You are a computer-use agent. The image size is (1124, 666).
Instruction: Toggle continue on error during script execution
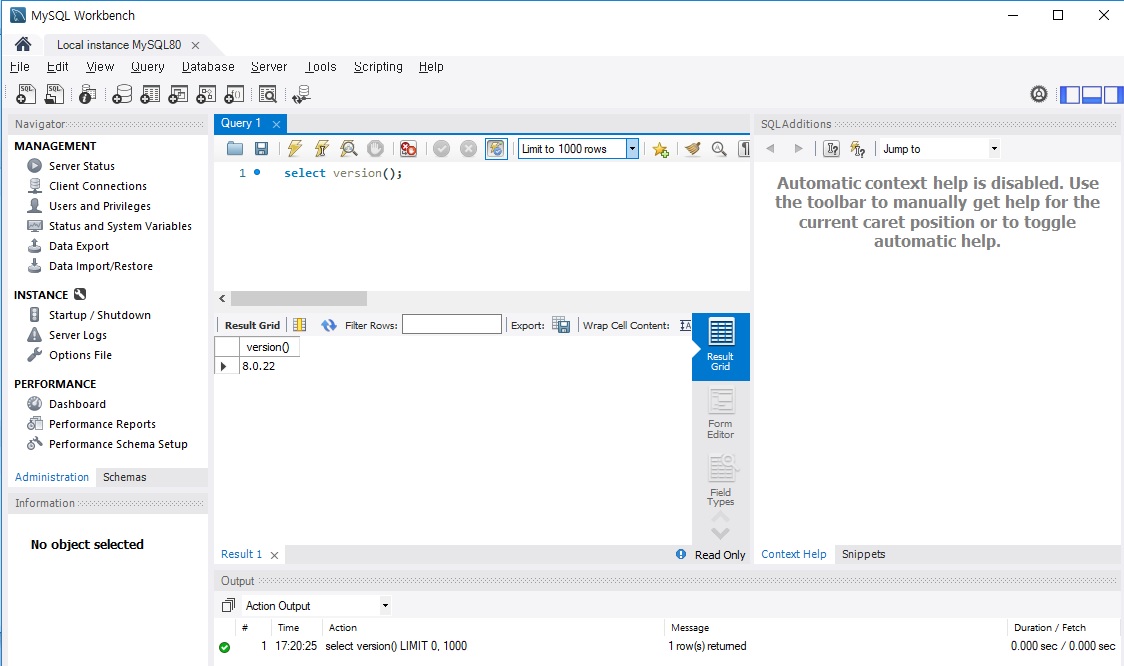point(409,148)
